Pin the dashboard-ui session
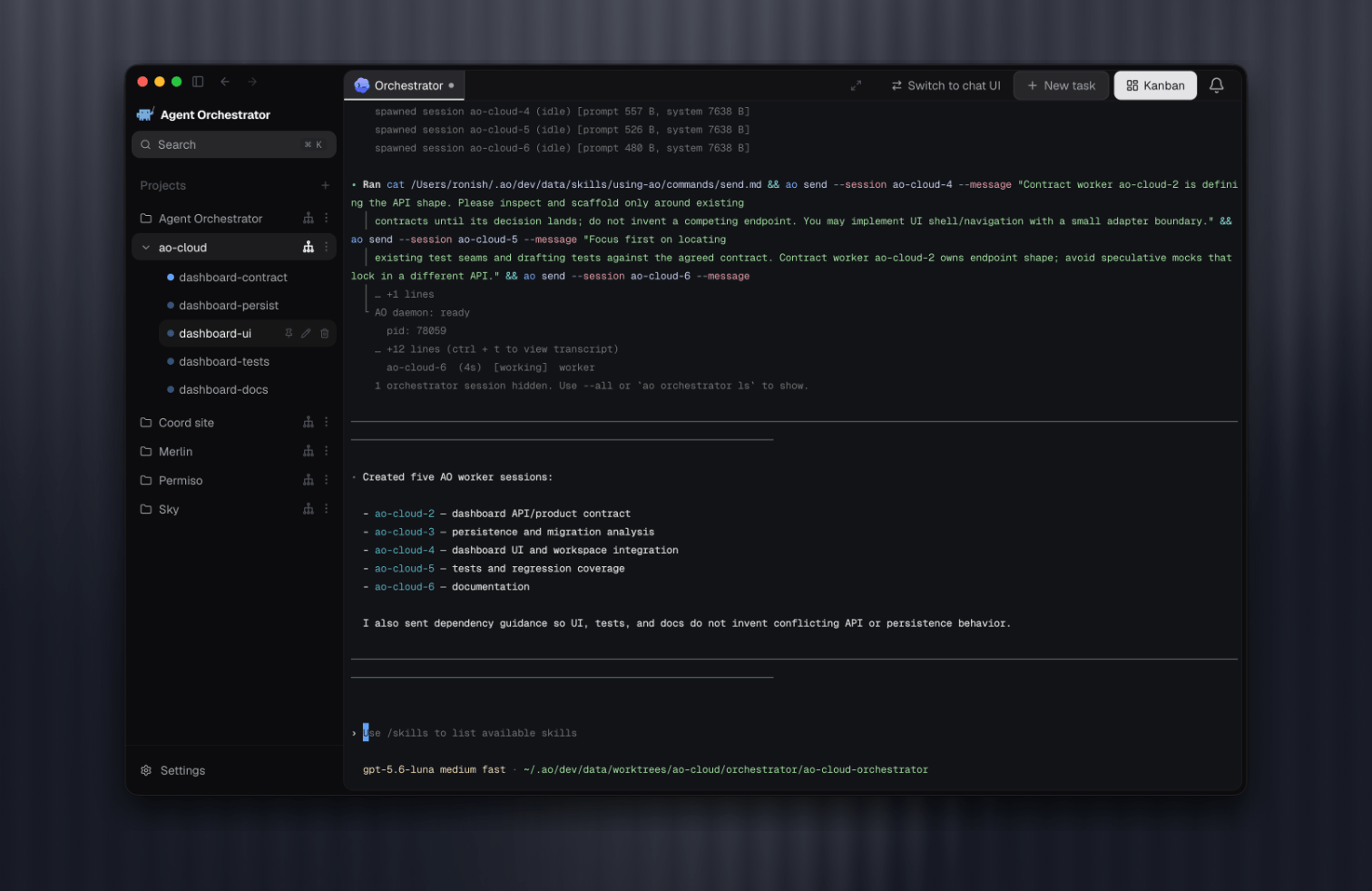 (x=289, y=333)
